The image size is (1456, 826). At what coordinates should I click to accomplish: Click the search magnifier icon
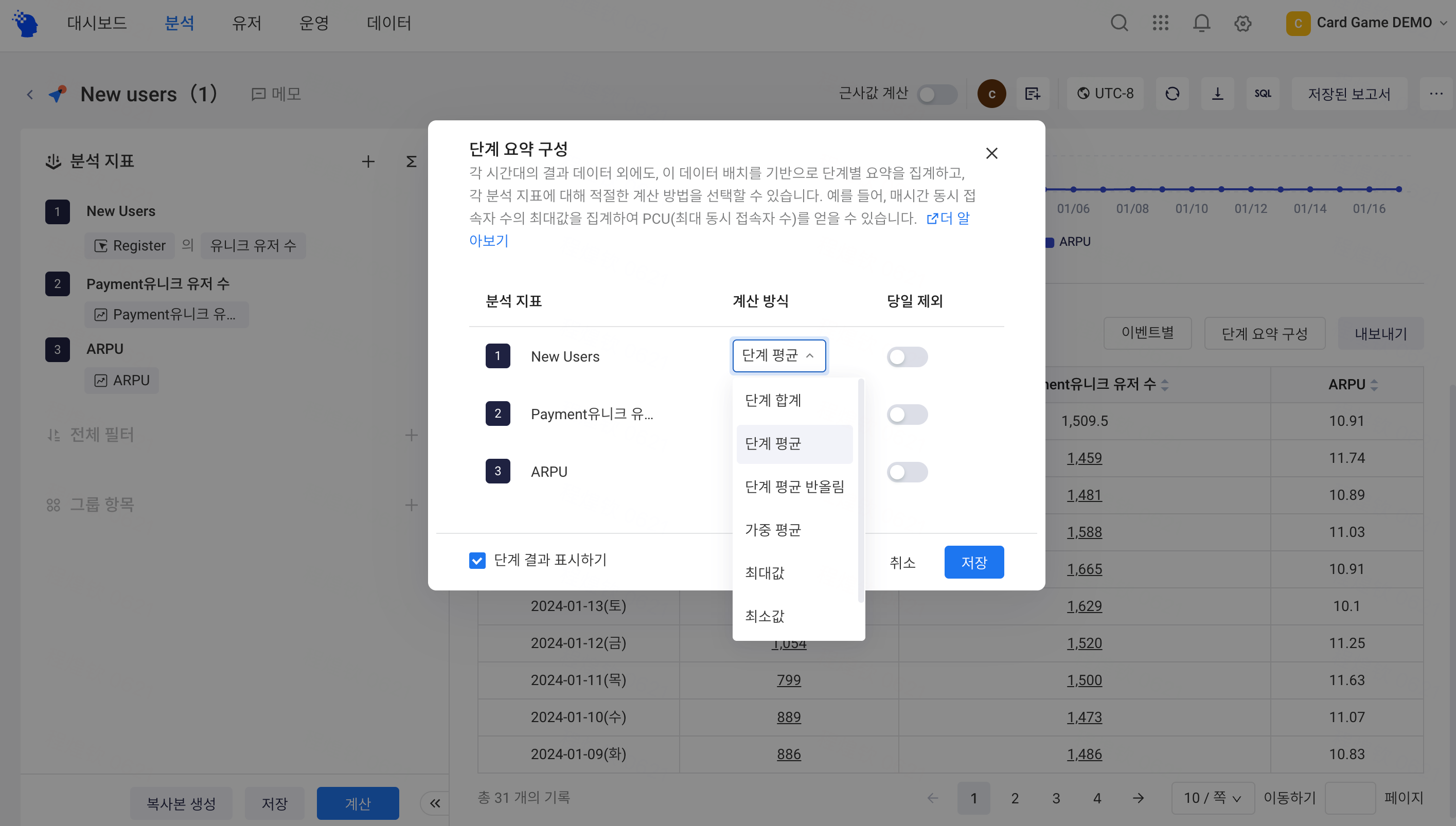(x=1119, y=23)
